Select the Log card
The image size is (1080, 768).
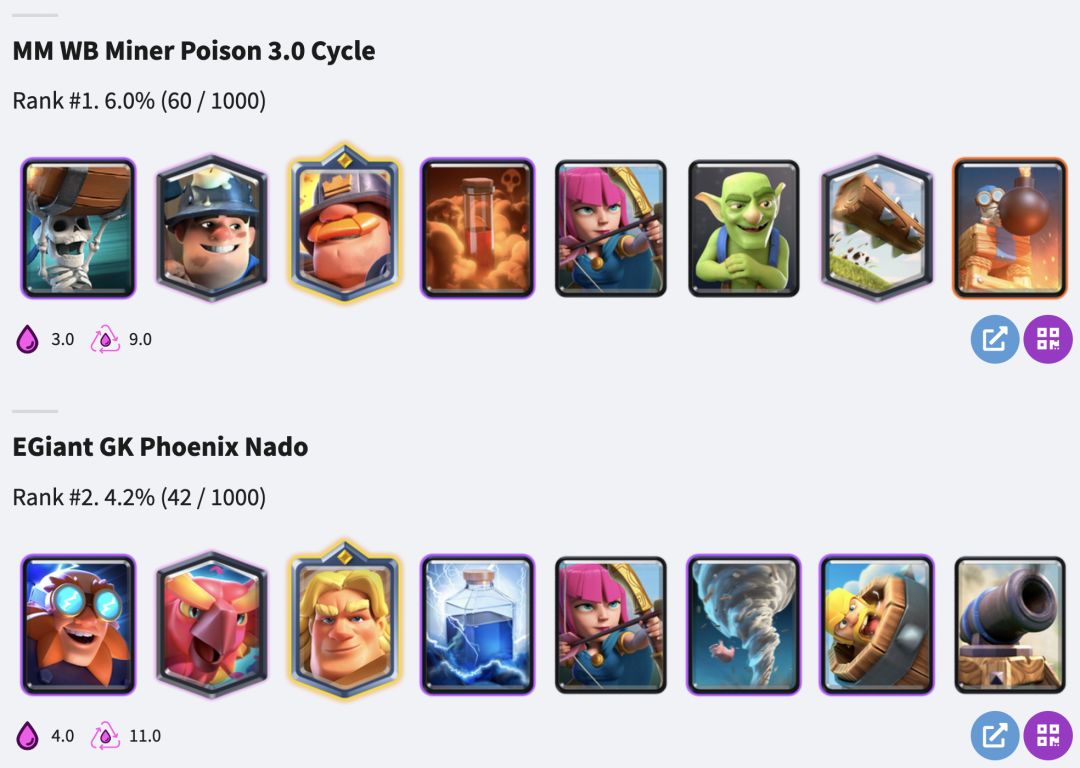click(x=877, y=228)
